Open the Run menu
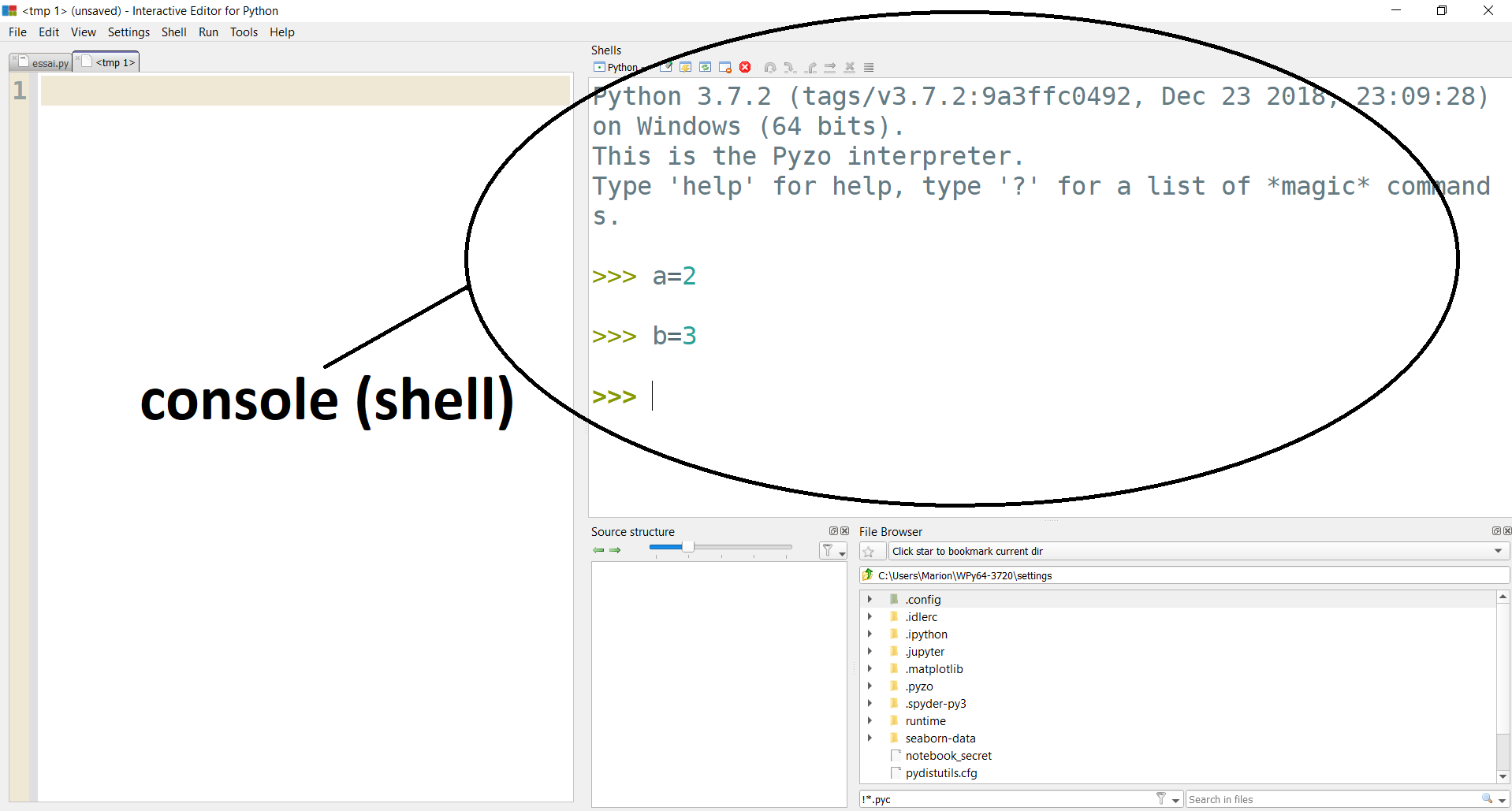The width and height of the screenshot is (1512, 811). (x=208, y=32)
